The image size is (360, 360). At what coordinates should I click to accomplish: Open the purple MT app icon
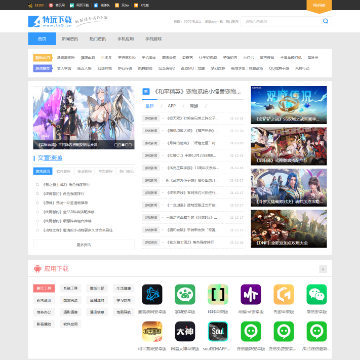251,294
